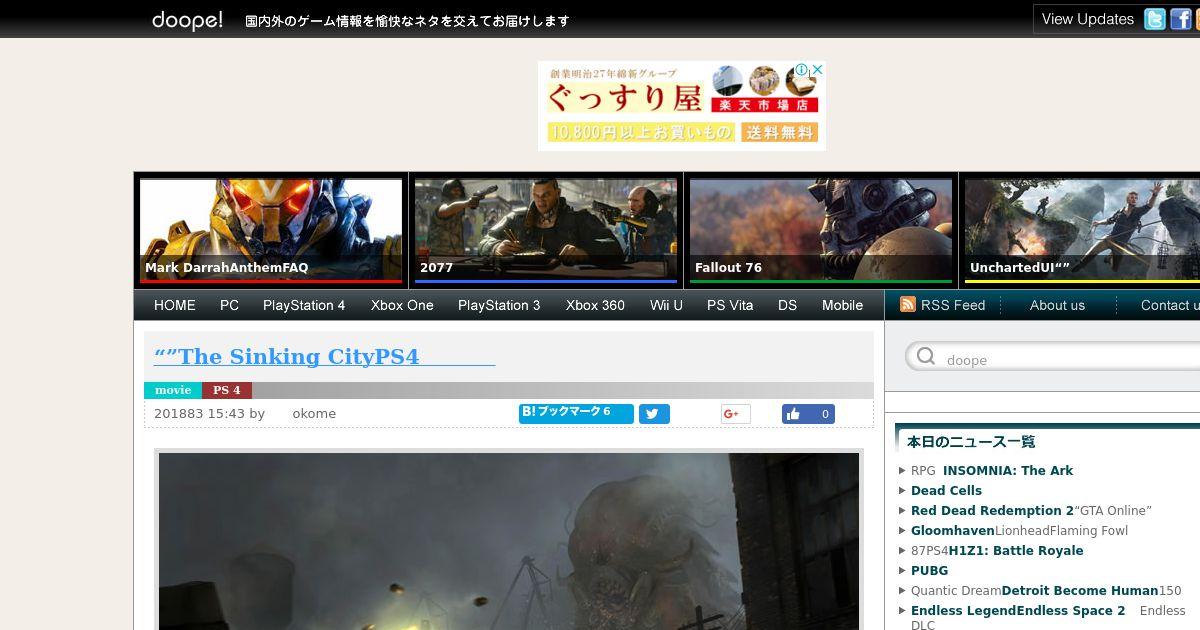Open INSOMNIA: The Ark news item
This screenshot has height=630, width=1200.
click(x=1008, y=470)
